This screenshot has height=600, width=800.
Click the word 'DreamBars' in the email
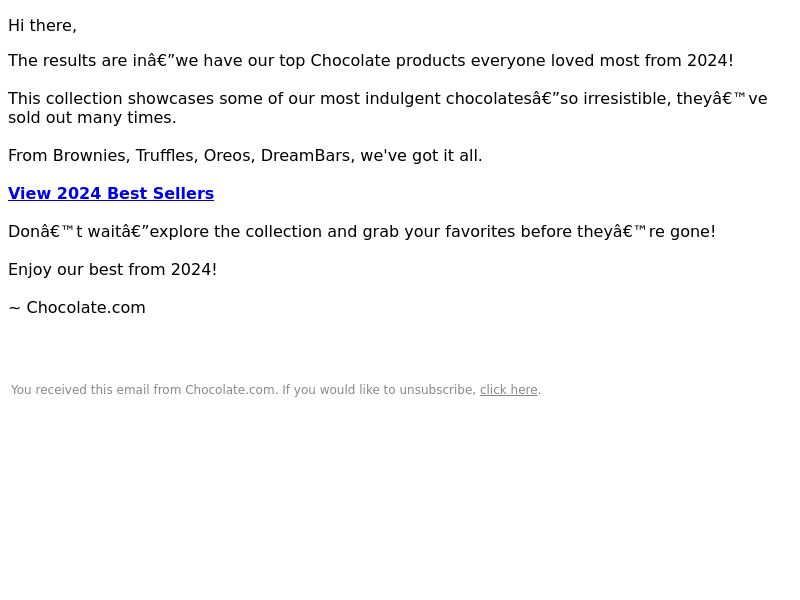[x=306, y=156]
